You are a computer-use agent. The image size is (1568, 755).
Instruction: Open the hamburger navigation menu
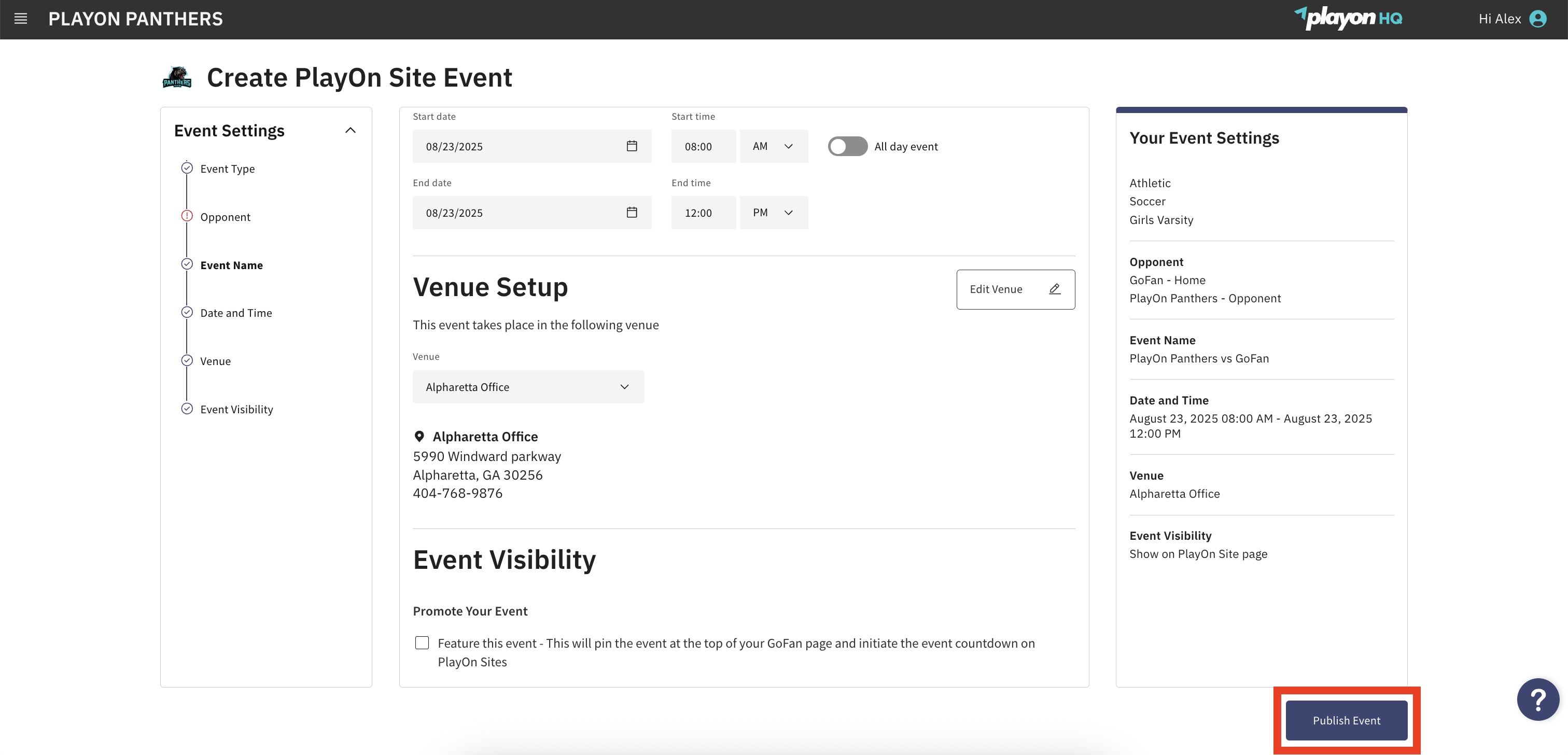21,19
